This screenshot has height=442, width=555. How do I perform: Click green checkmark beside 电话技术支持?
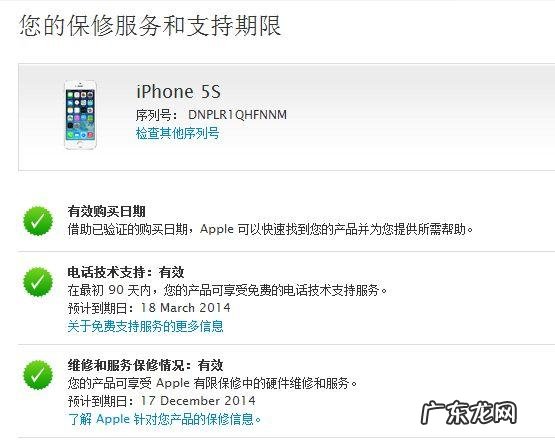(38, 282)
